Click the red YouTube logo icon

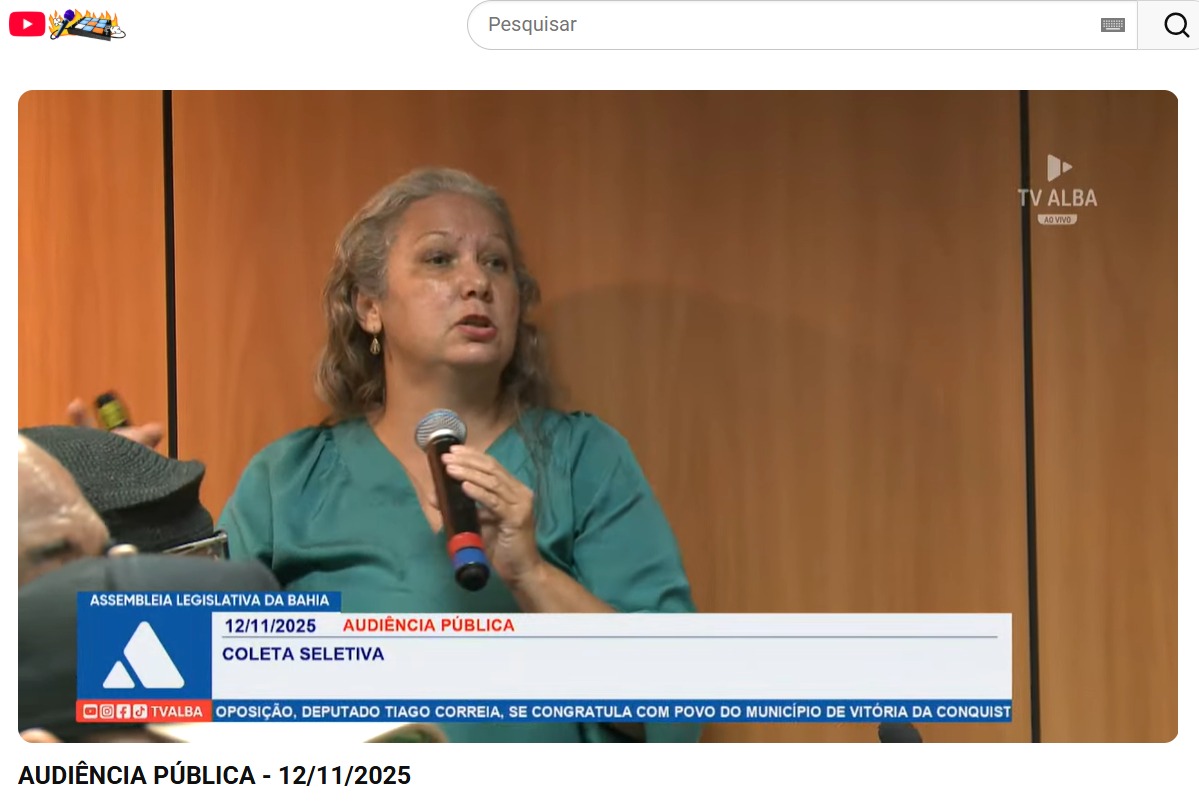coord(27,25)
